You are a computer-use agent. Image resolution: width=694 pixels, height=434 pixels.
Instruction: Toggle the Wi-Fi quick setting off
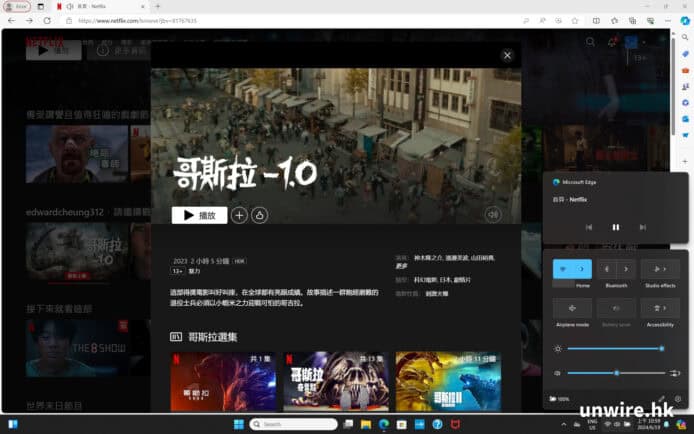click(x=562, y=269)
